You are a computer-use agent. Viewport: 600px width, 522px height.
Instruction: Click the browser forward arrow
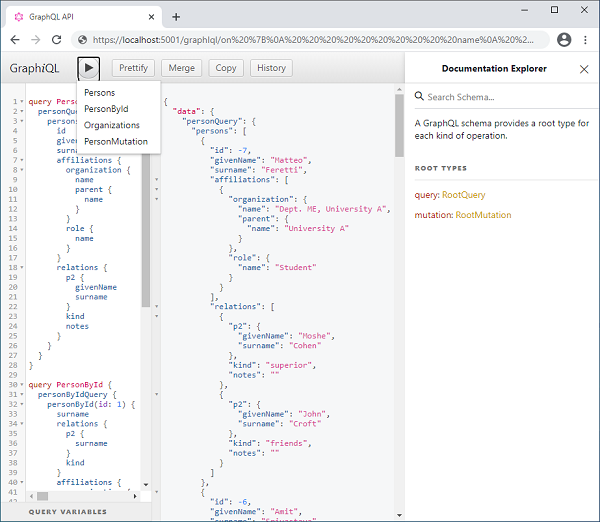coord(36,39)
